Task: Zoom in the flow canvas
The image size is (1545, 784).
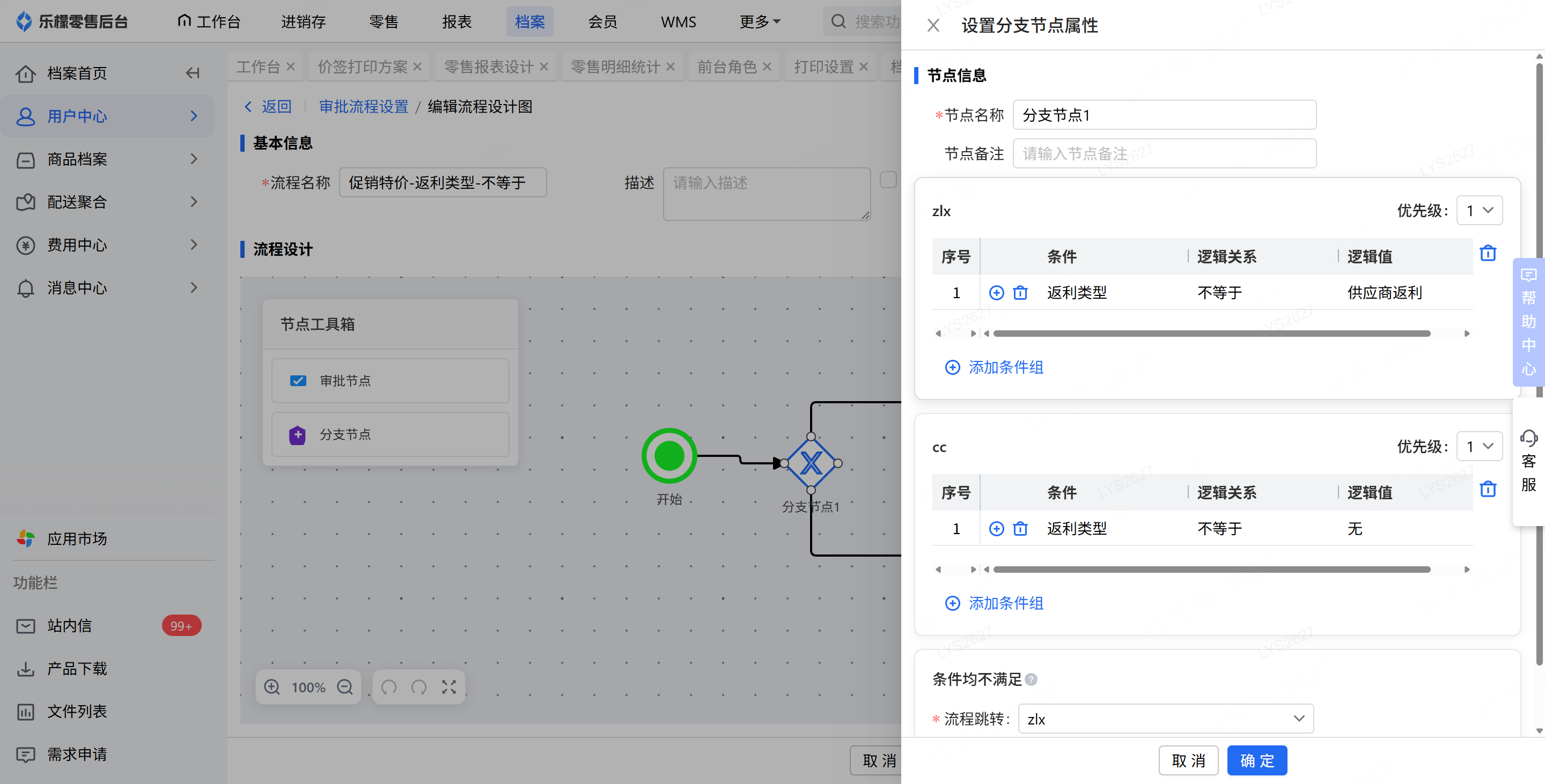Action: 273,687
